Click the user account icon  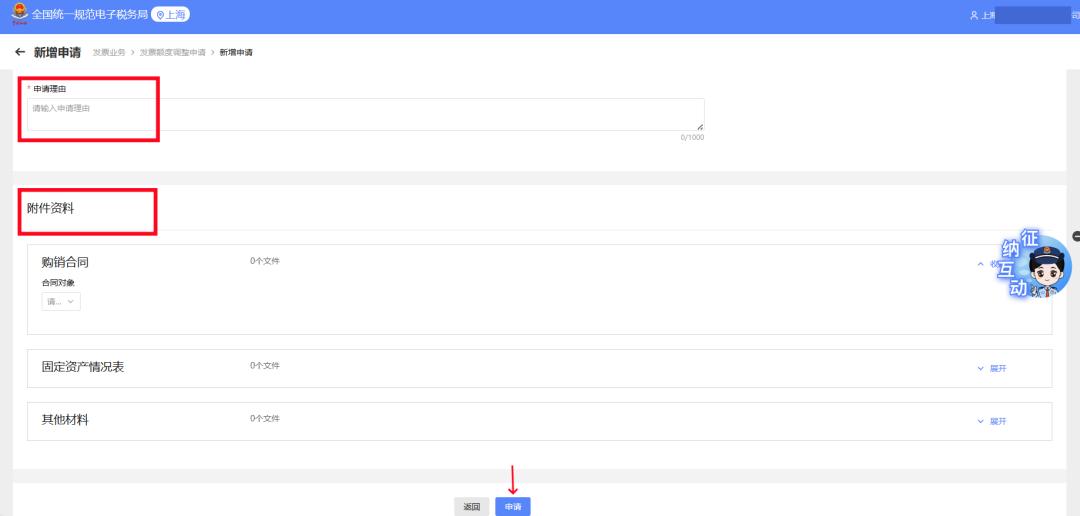point(973,16)
